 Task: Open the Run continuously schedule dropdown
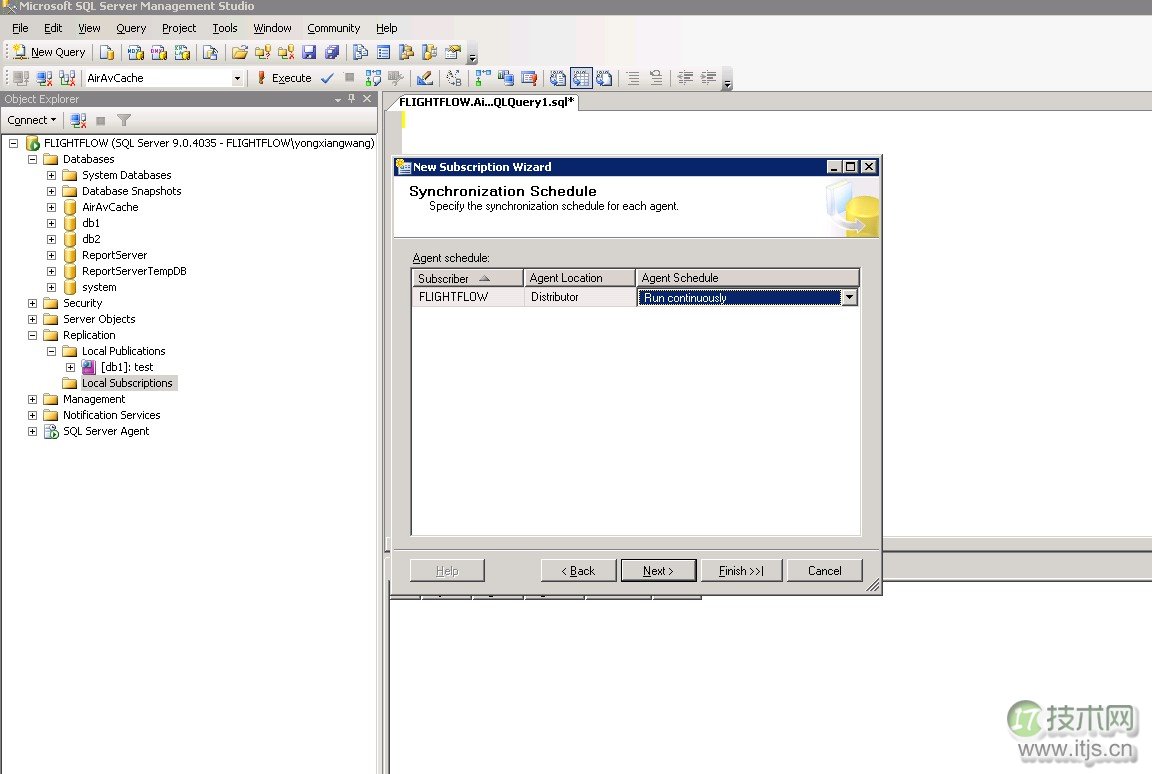(849, 297)
